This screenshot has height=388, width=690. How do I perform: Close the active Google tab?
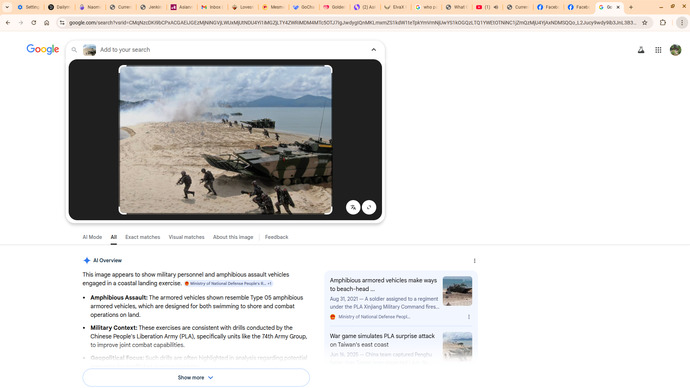pyautogui.click(x=618, y=7)
